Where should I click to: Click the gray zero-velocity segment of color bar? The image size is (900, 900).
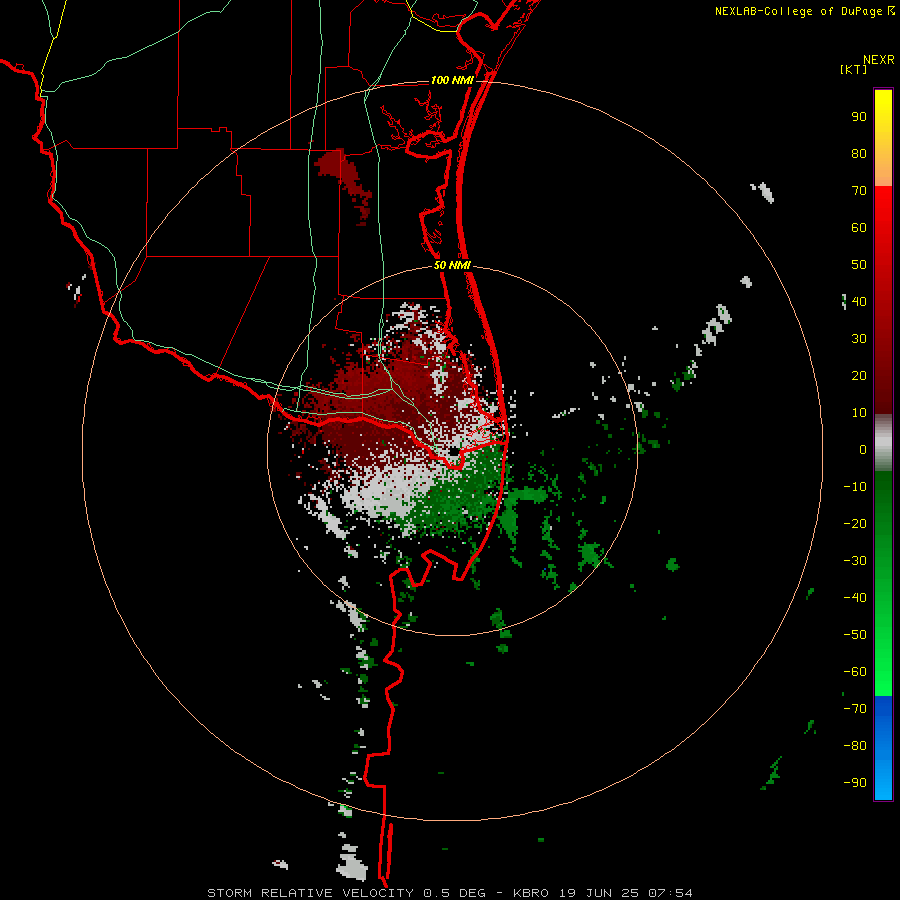pos(883,443)
